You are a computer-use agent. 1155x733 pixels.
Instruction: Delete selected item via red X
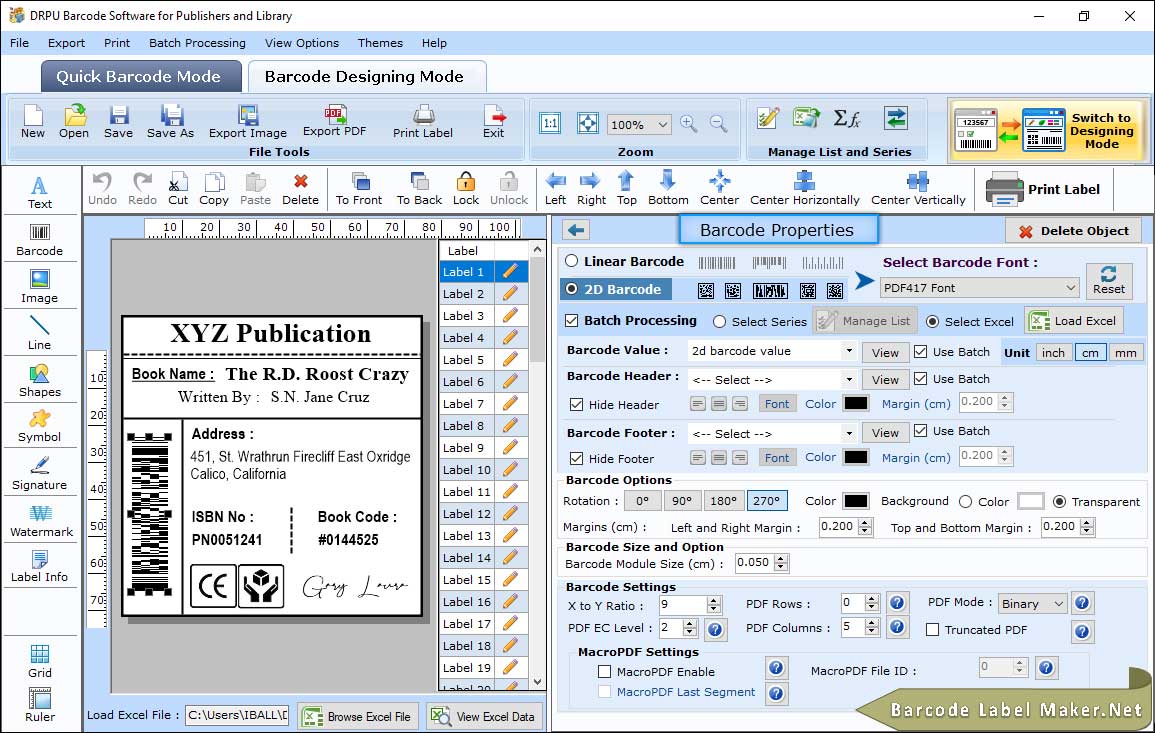pos(301,189)
